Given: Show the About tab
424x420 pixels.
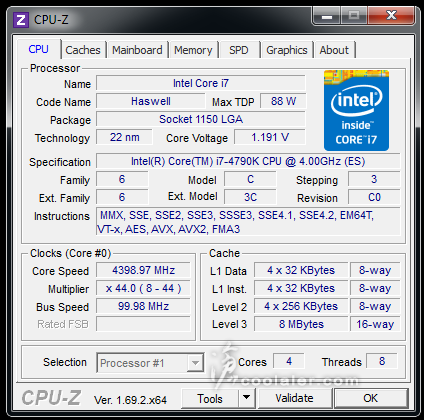Looking at the screenshot, I should [x=334, y=50].
